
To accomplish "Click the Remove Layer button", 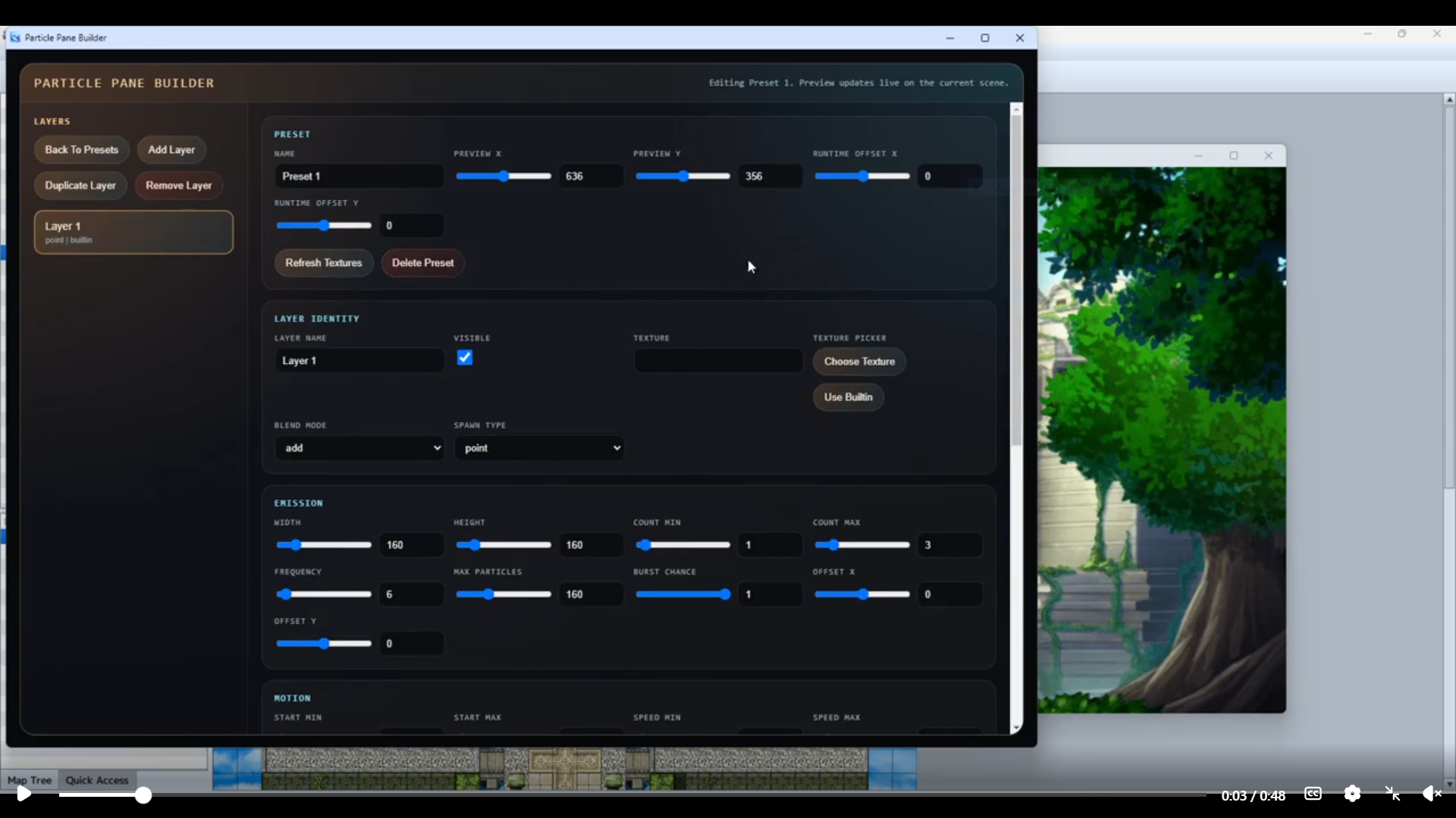I will tap(178, 186).
